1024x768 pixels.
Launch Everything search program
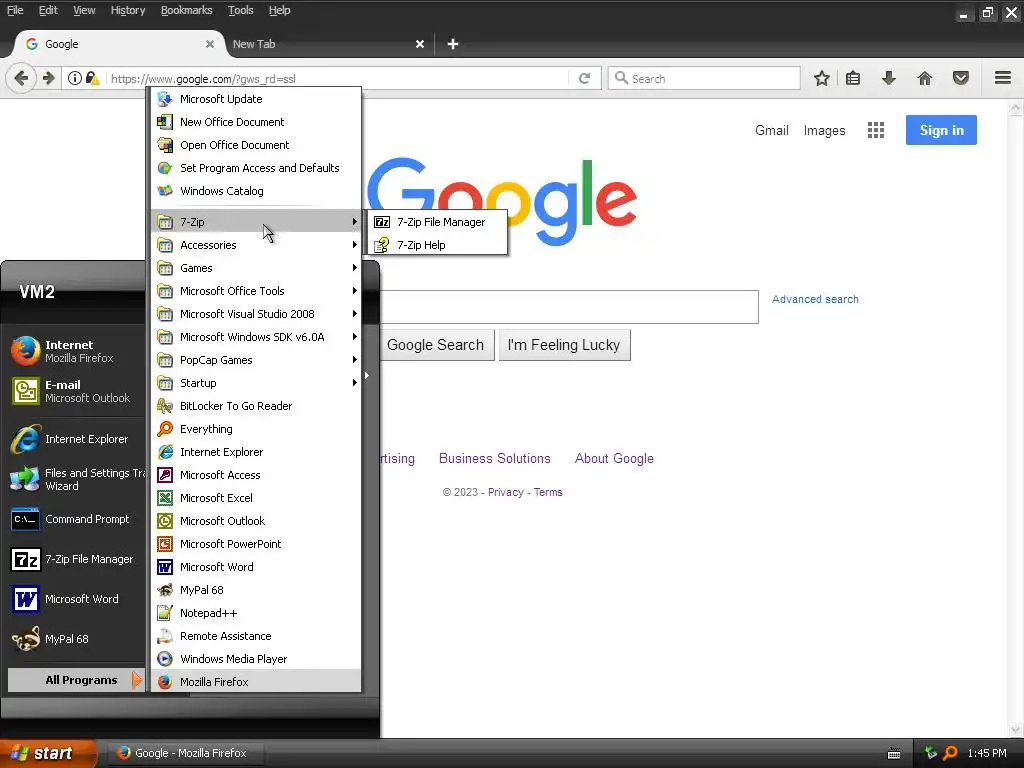click(x=256, y=429)
